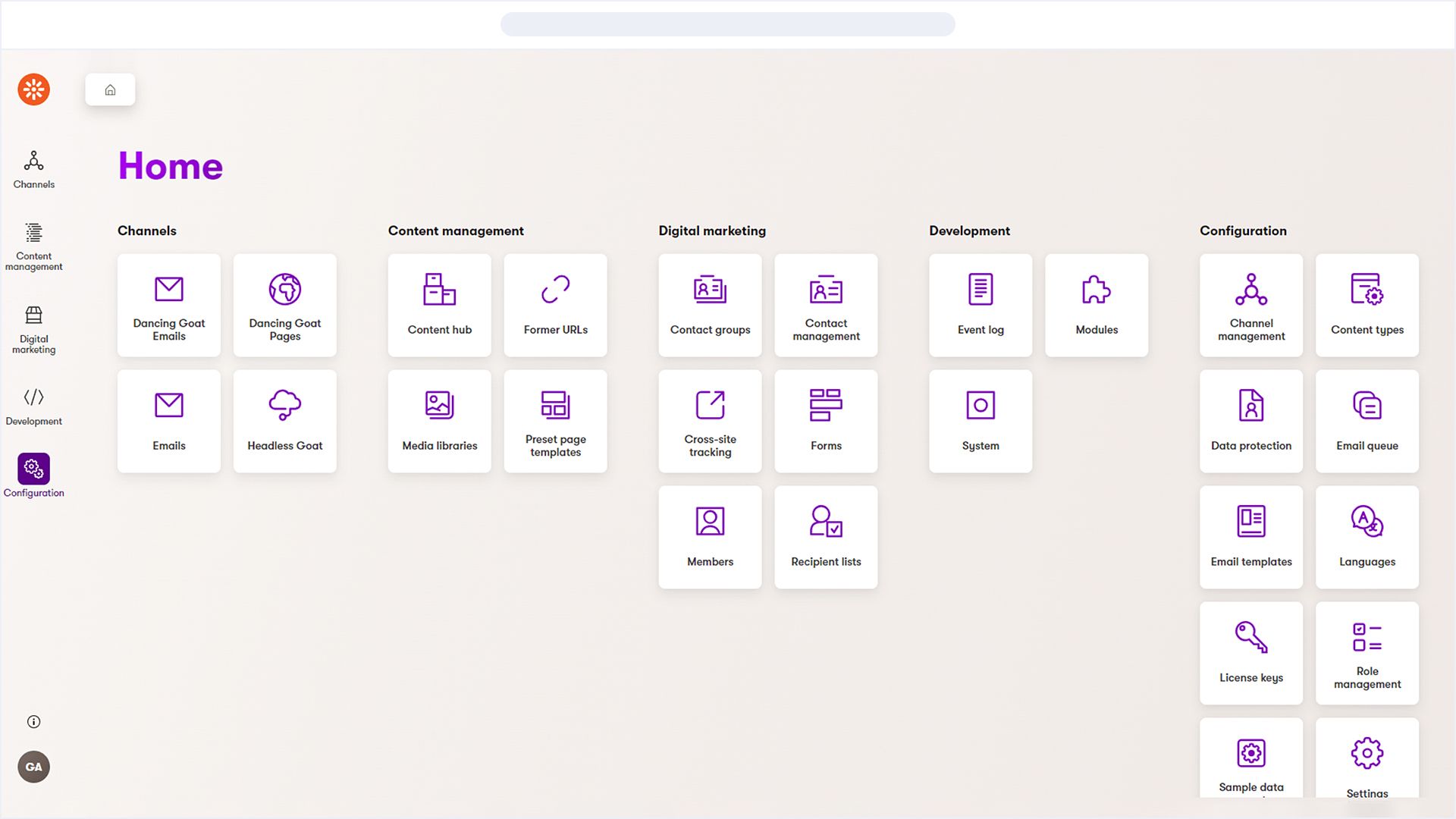1456x819 pixels.
Task: Open Cross-site tracking
Action: click(710, 421)
